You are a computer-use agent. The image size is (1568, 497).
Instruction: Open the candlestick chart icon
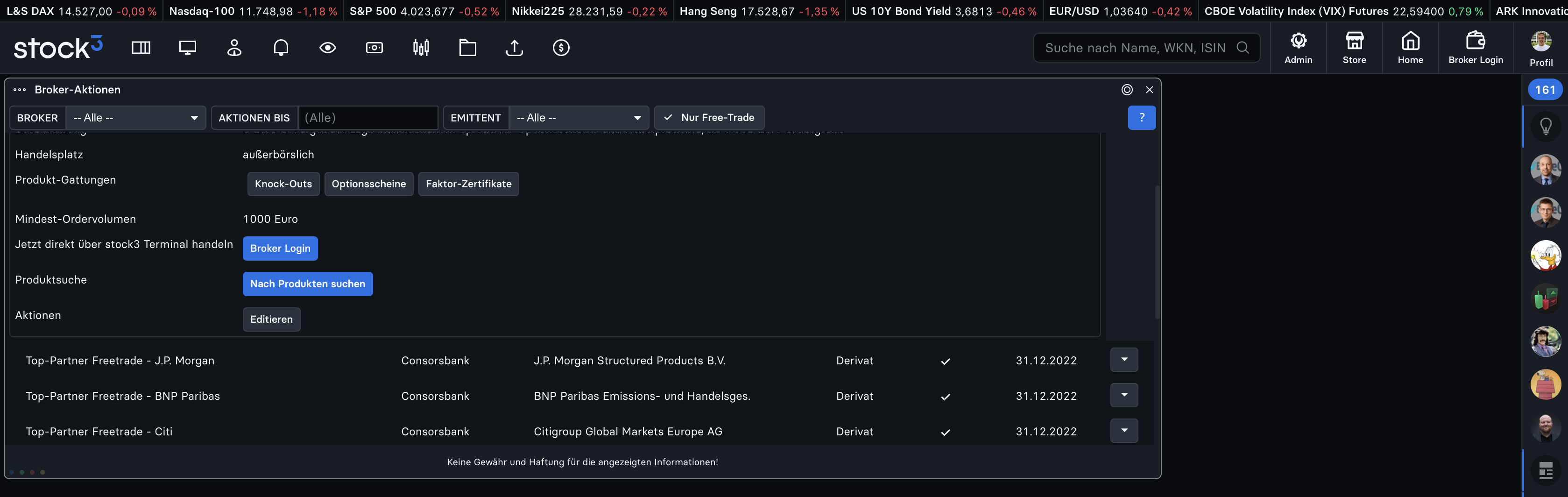tap(421, 48)
